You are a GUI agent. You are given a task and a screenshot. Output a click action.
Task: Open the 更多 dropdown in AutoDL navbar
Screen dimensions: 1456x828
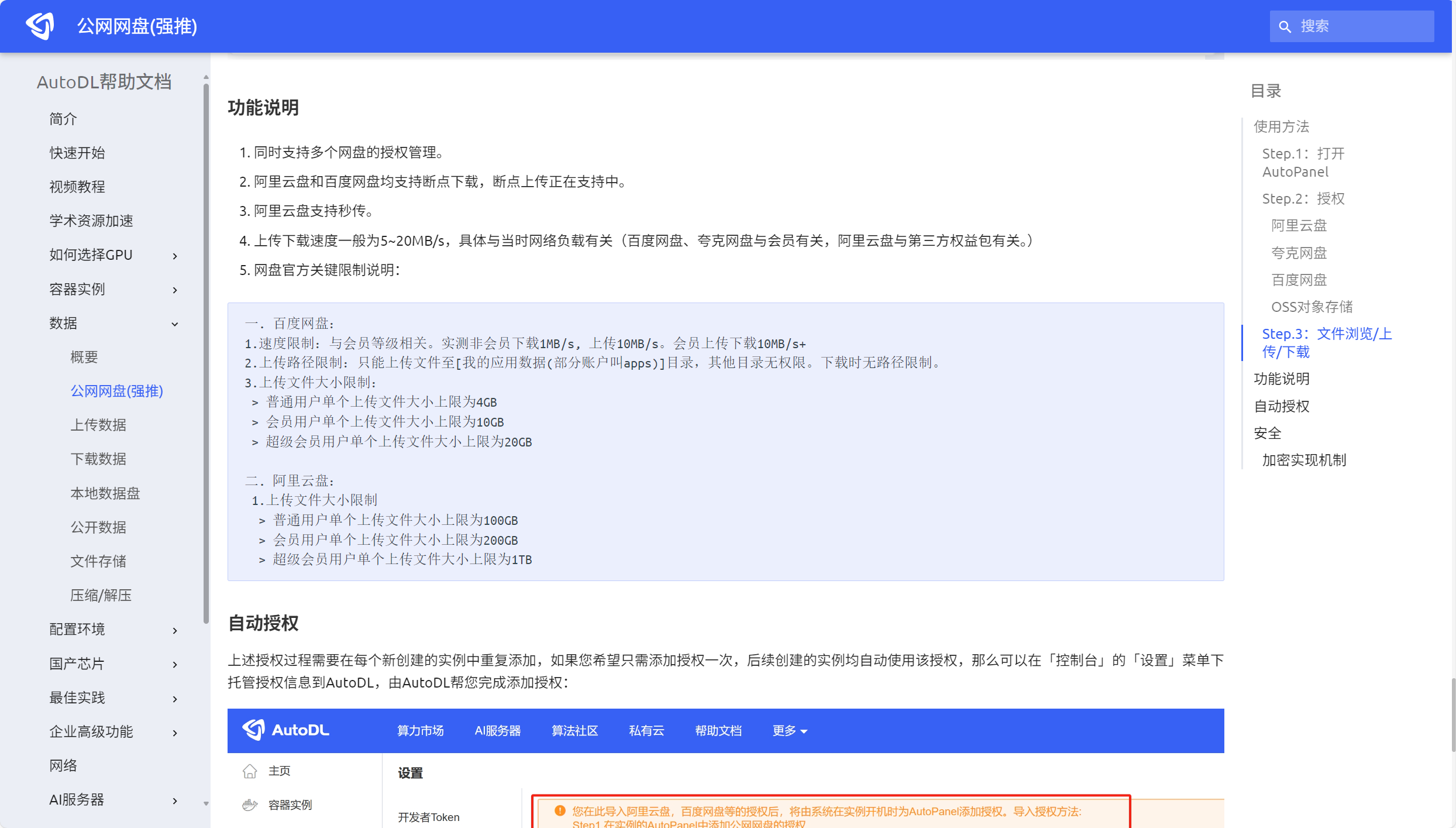(x=789, y=730)
